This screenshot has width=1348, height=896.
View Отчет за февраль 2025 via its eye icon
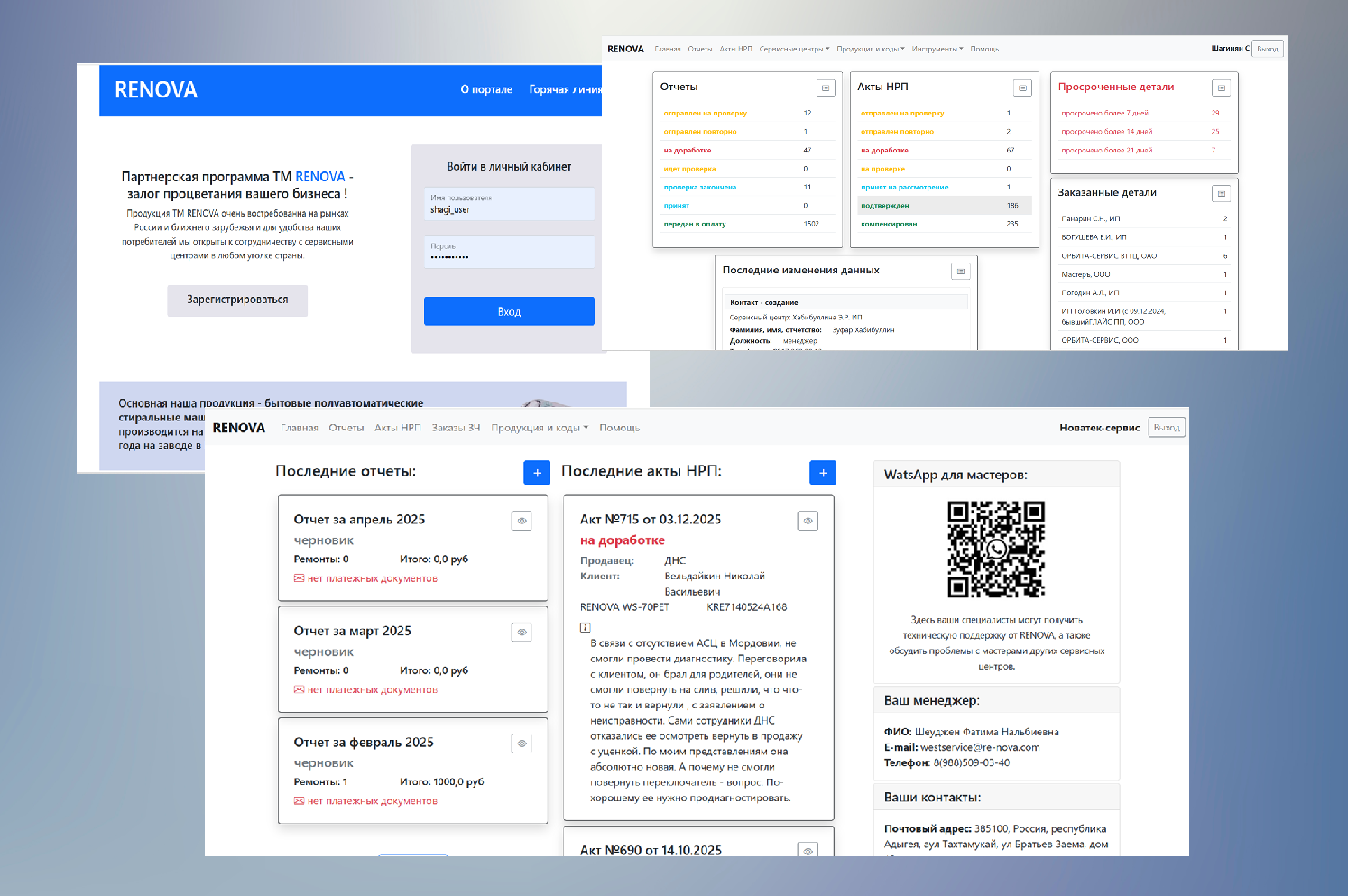click(x=522, y=744)
